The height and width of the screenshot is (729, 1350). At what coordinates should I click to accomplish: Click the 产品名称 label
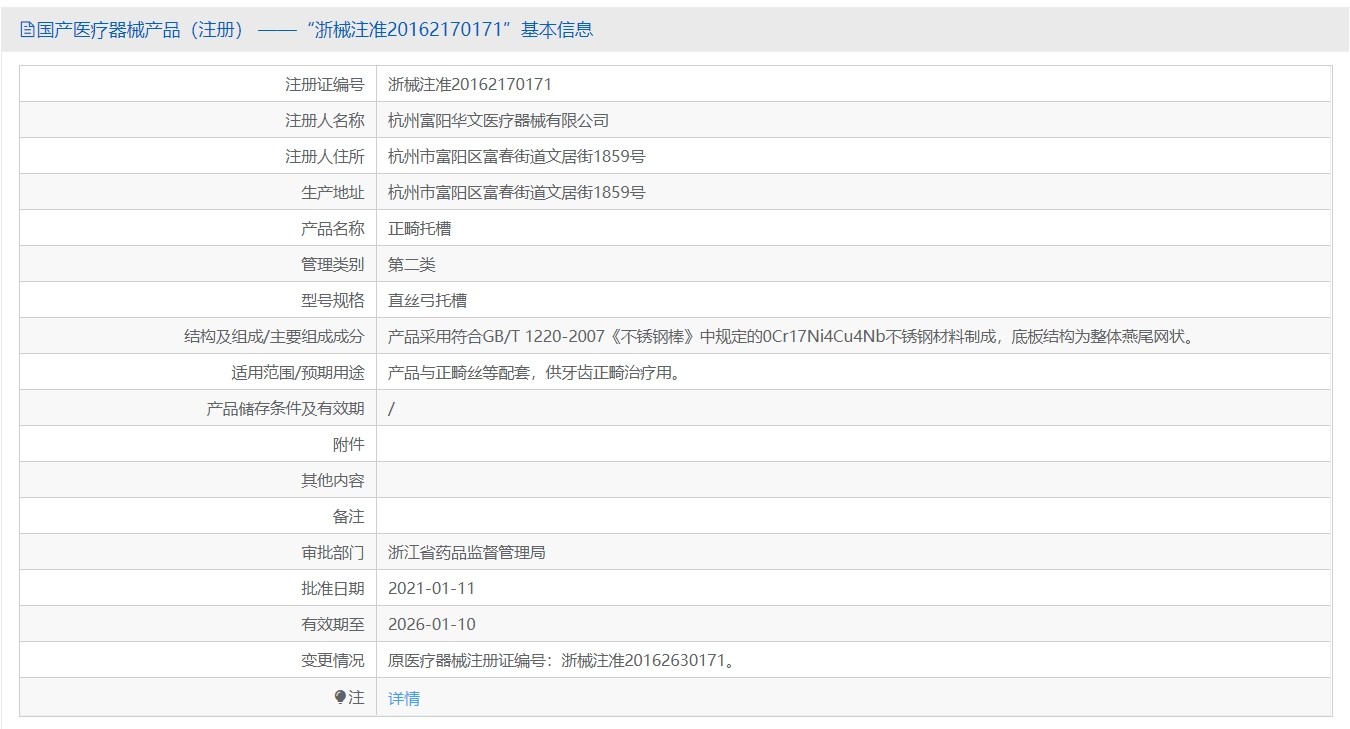point(333,228)
